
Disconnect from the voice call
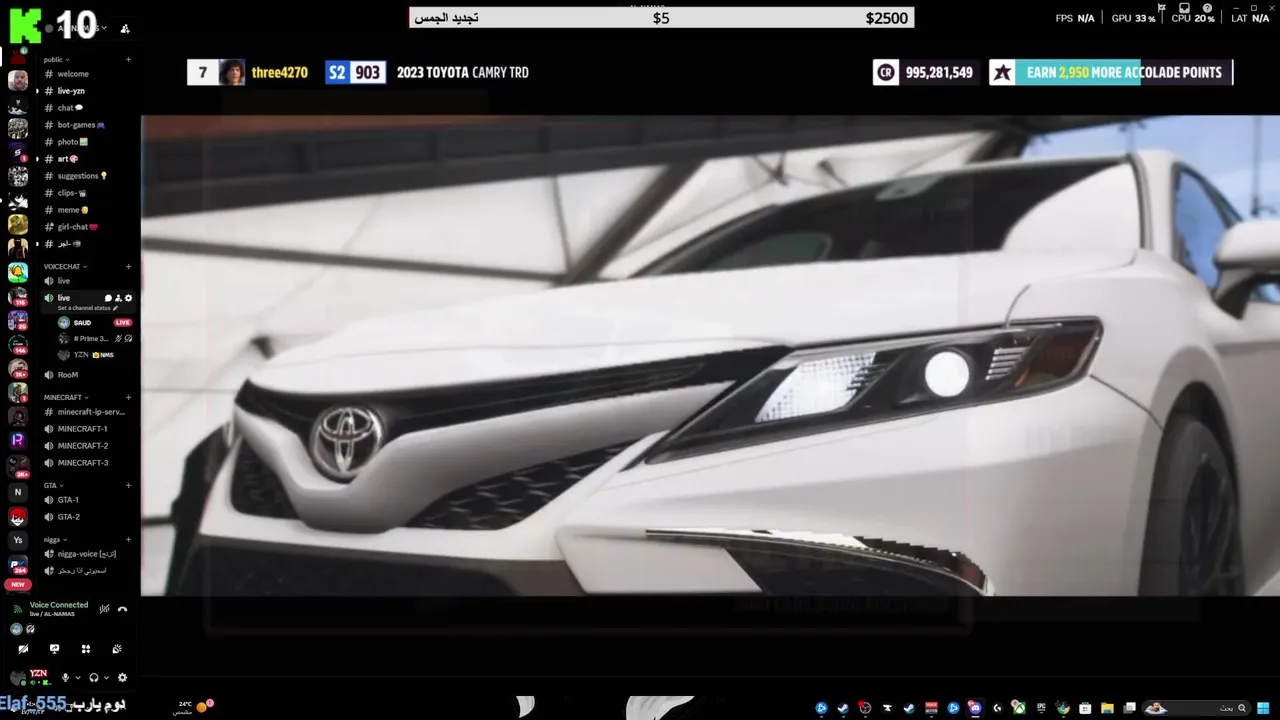122,609
